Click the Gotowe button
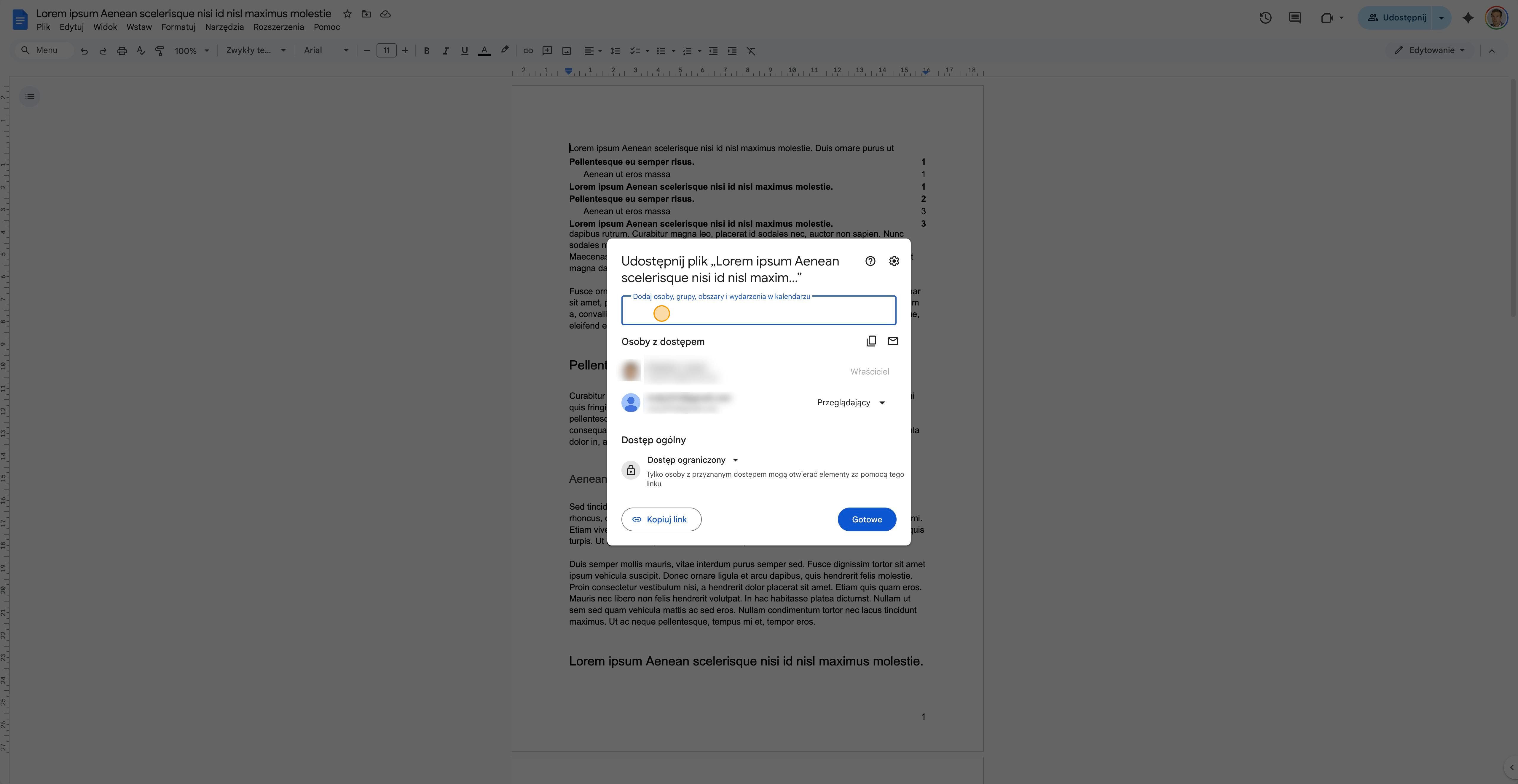The image size is (1518, 784). 867,519
